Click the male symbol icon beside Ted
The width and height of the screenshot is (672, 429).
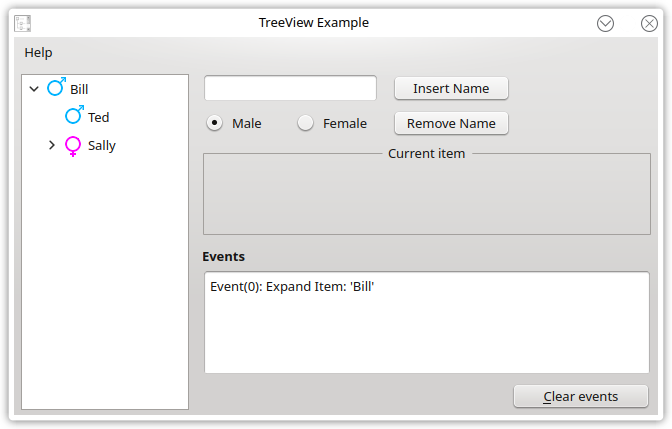click(x=74, y=115)
